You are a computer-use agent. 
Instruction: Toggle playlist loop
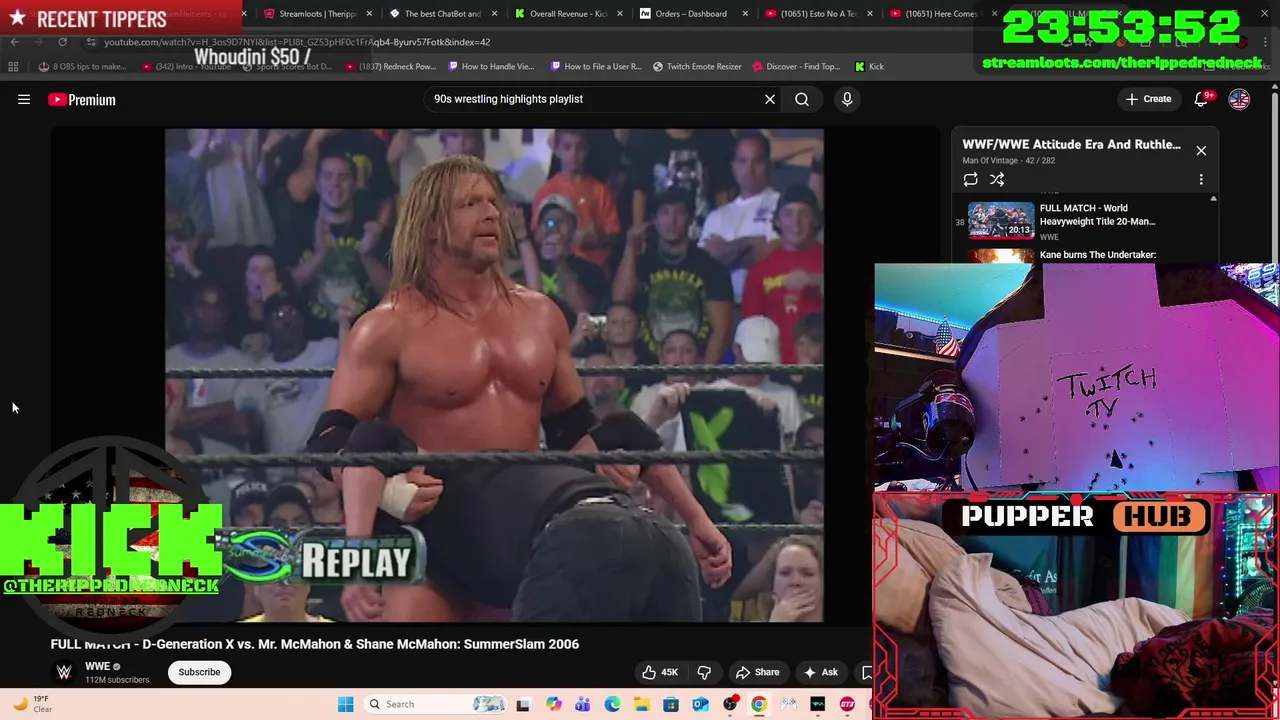[x=970, y=179]
